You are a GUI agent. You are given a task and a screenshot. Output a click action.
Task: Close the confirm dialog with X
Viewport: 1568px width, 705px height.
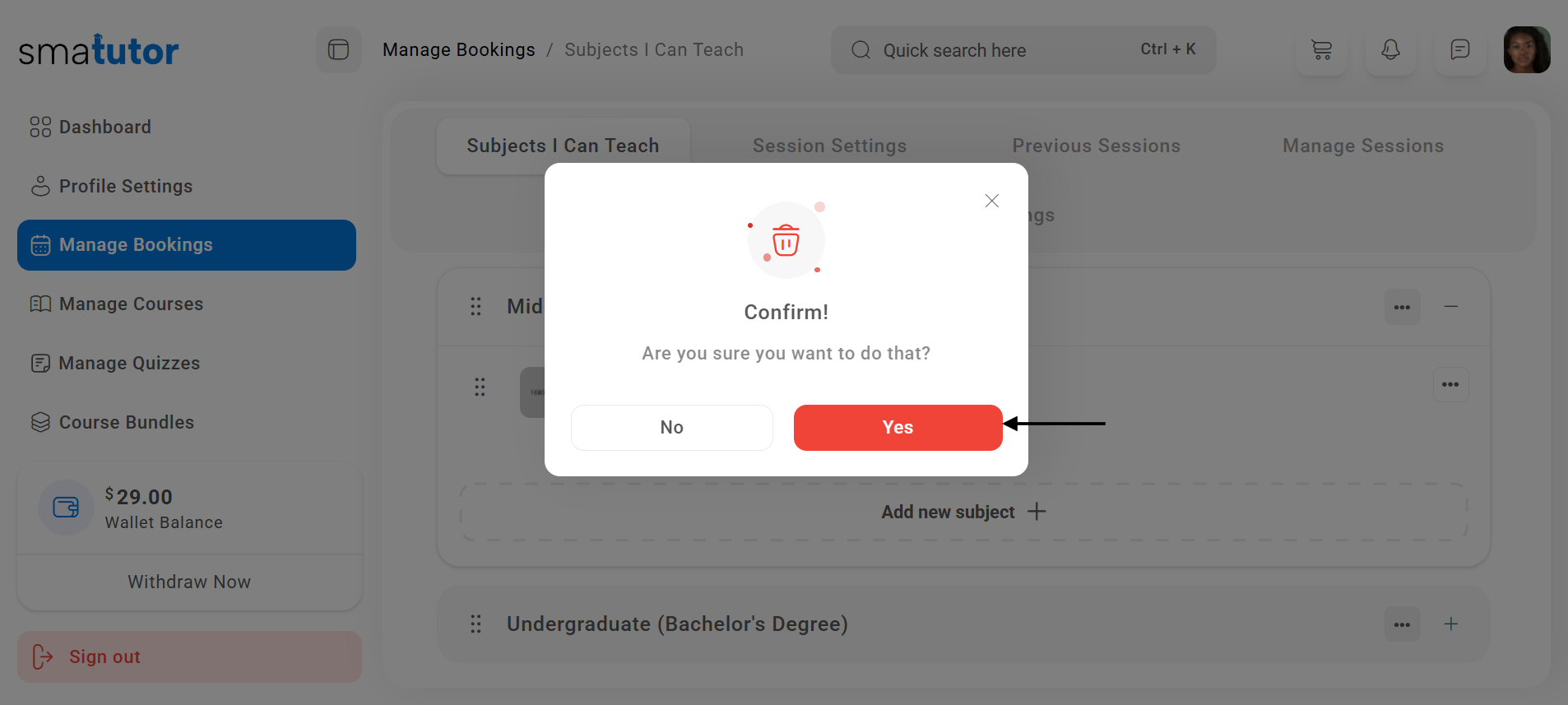click(x=991, y=201)
